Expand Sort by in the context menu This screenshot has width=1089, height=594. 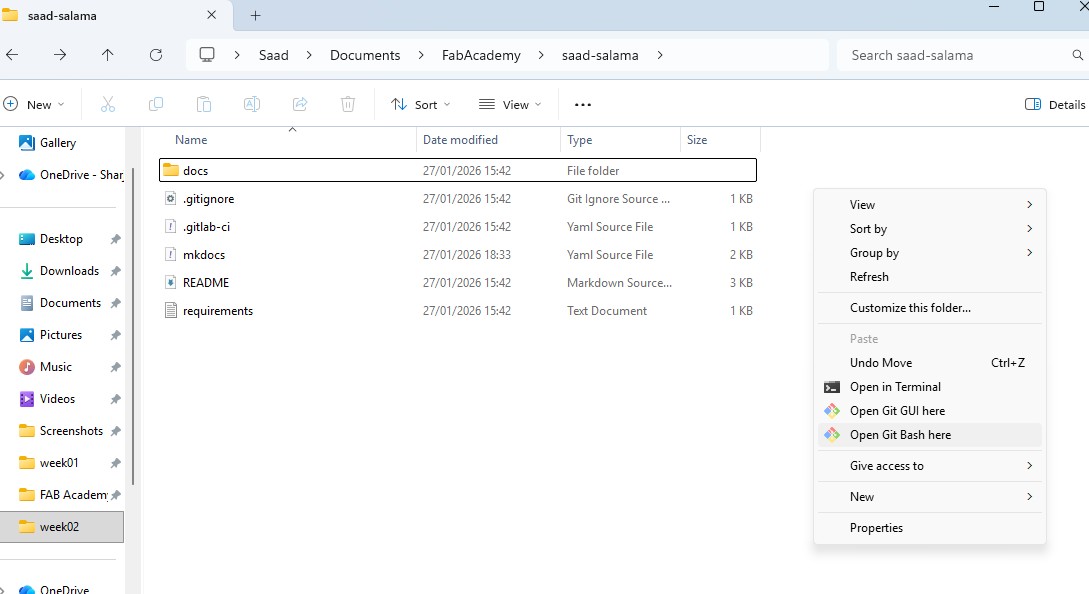coord(930,229)
